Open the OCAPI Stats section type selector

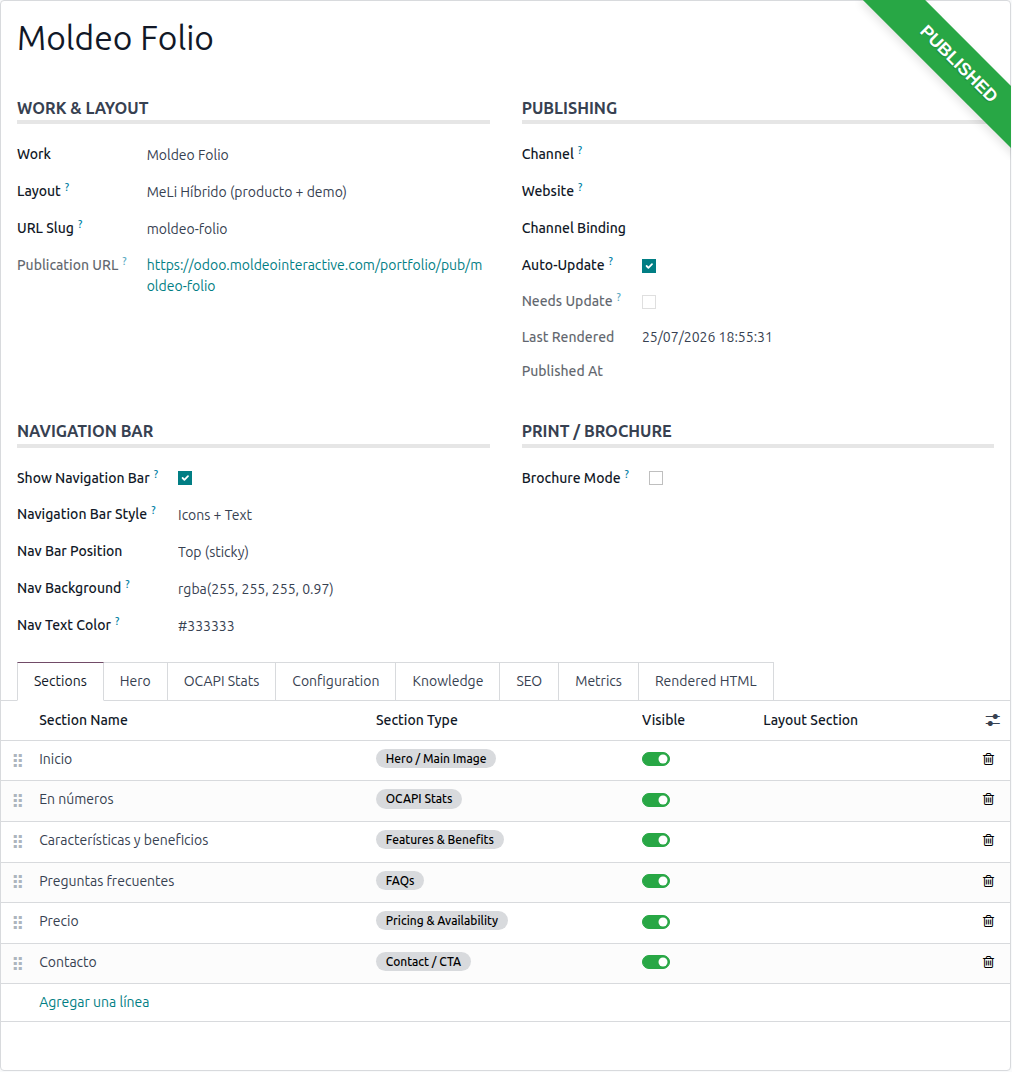point(418,799)
